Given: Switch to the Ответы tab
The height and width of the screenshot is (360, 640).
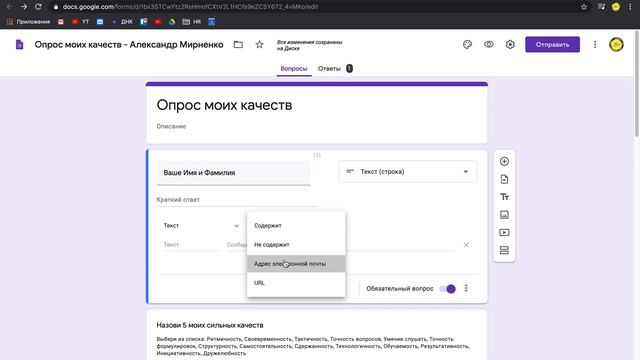Looking at the screenshot, I should coord(329,69).
